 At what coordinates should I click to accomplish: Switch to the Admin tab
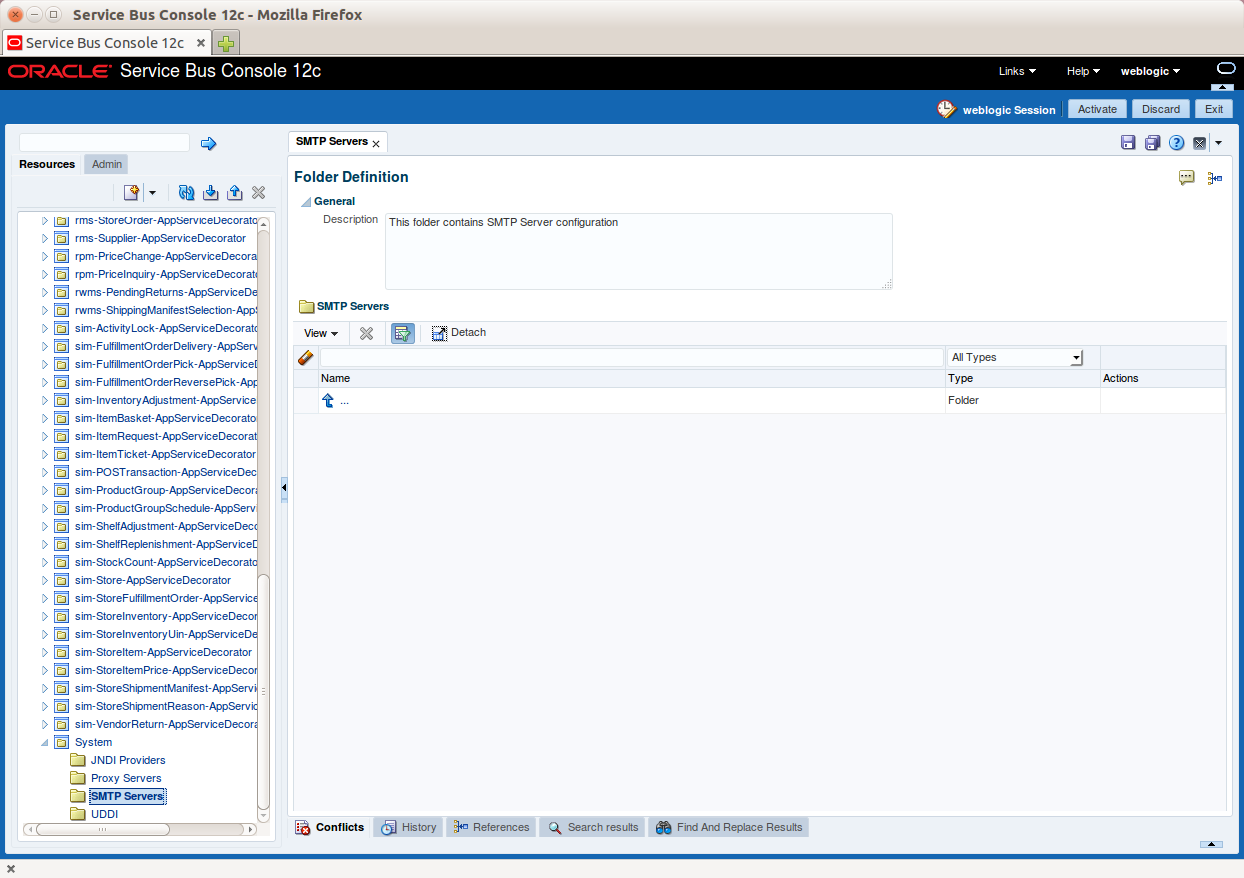click(x=107, y=164)
